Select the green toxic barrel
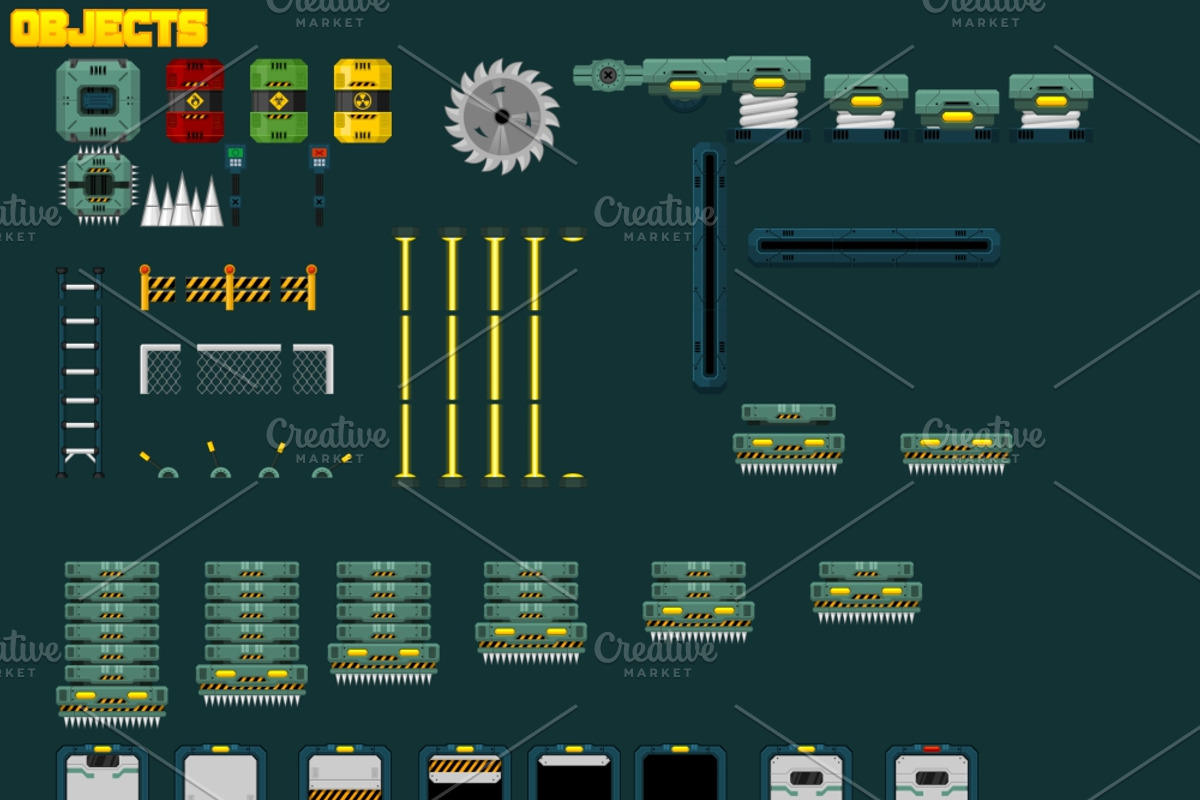 point(278,100)
